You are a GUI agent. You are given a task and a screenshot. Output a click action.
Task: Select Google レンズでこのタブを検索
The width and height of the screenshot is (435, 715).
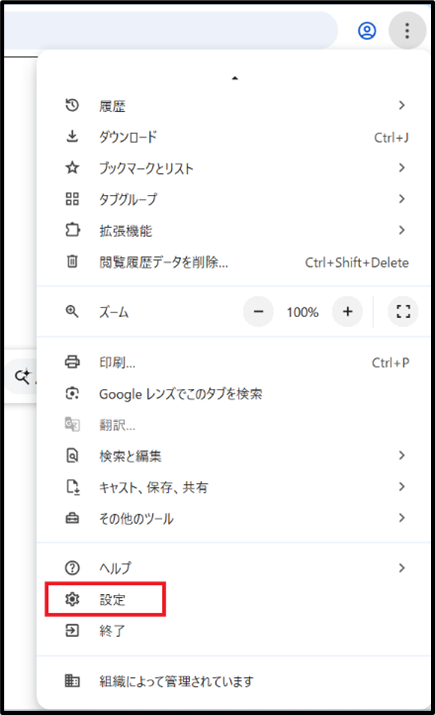pos(233,394)
